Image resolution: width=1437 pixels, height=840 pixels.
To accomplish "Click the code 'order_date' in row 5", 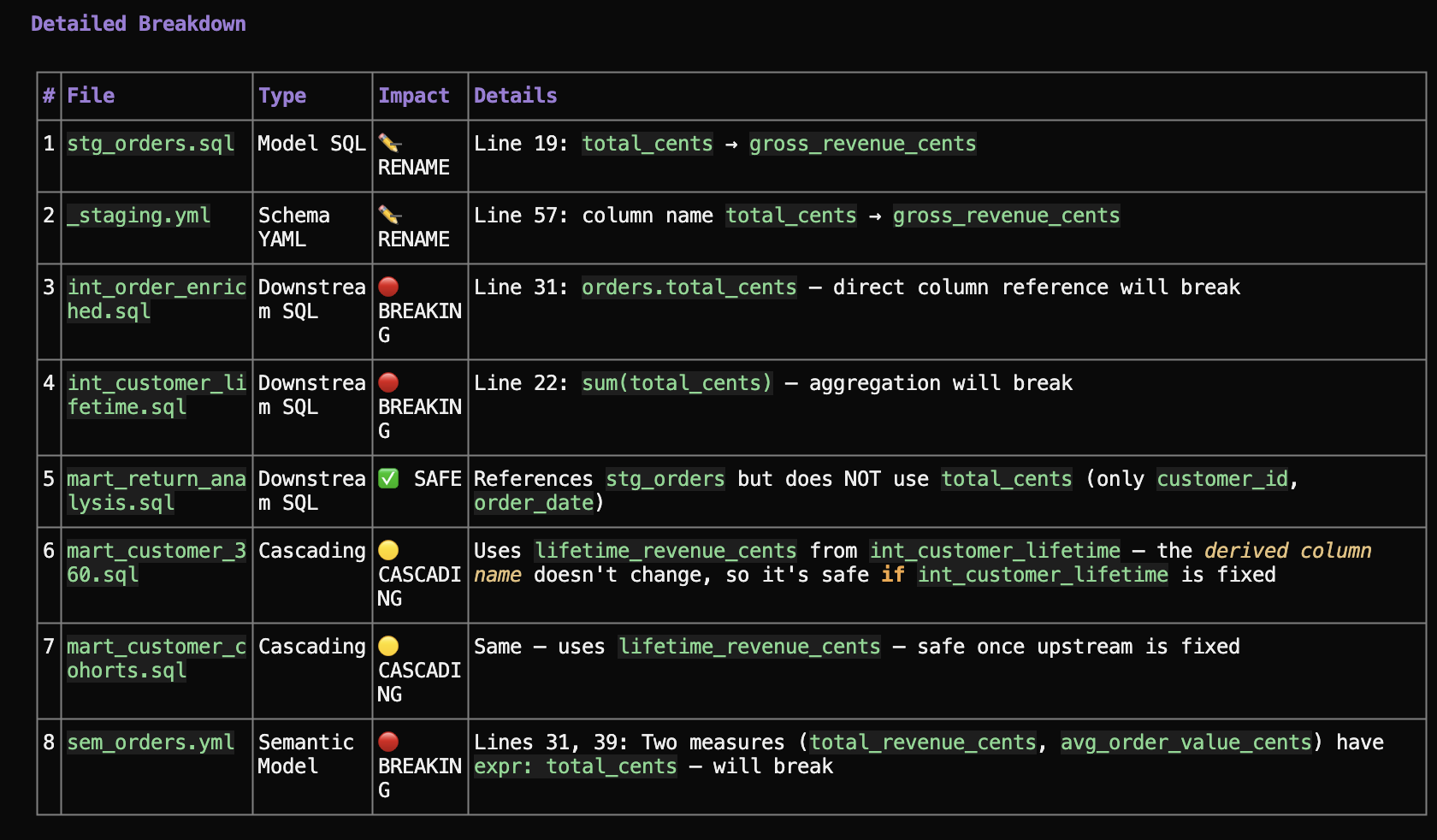I will click(x=534, y=503).
